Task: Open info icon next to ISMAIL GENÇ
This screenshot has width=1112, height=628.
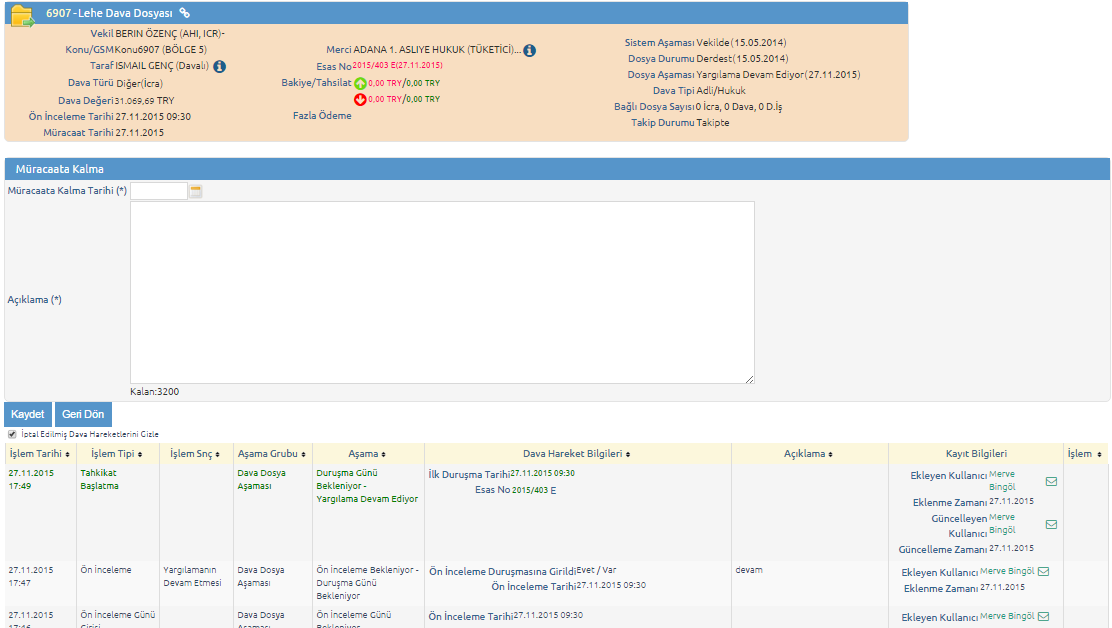Action: coord(220,67)
